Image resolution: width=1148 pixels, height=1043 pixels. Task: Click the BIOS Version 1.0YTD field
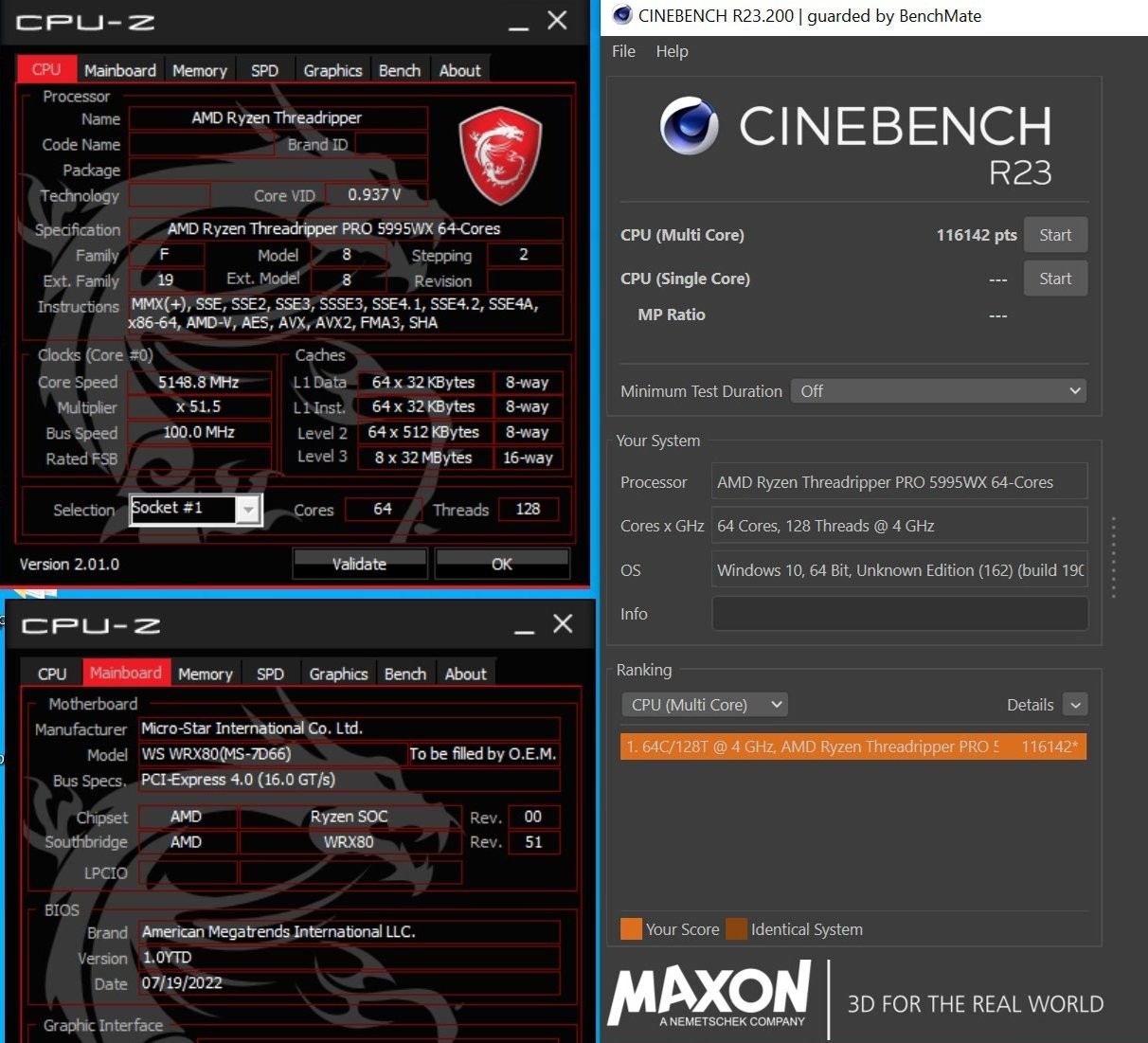[350, 958]
